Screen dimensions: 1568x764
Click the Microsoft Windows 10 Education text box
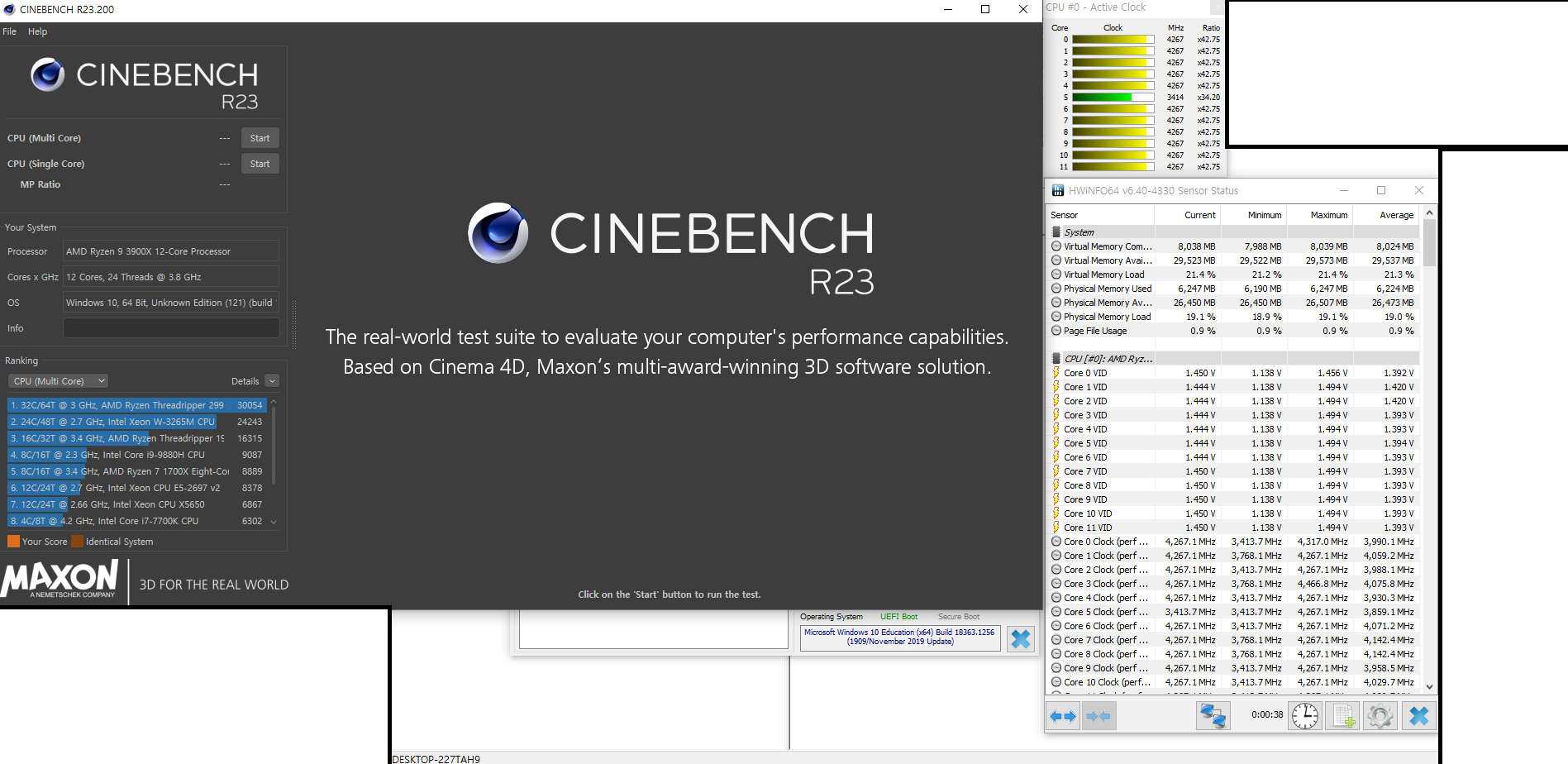[899, 637]
